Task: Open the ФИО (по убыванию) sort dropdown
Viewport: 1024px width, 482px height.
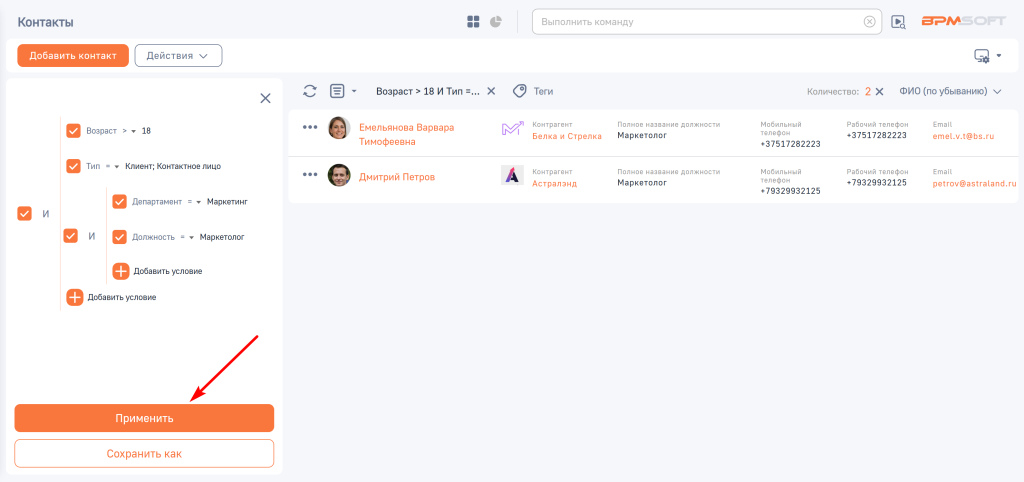Action: [950, 91]
